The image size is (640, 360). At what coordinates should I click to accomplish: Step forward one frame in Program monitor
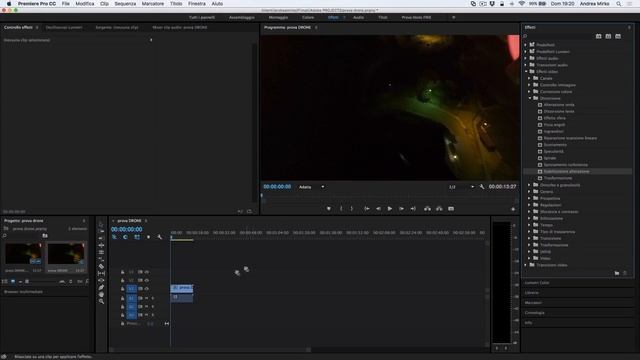[x=402, y=209]
